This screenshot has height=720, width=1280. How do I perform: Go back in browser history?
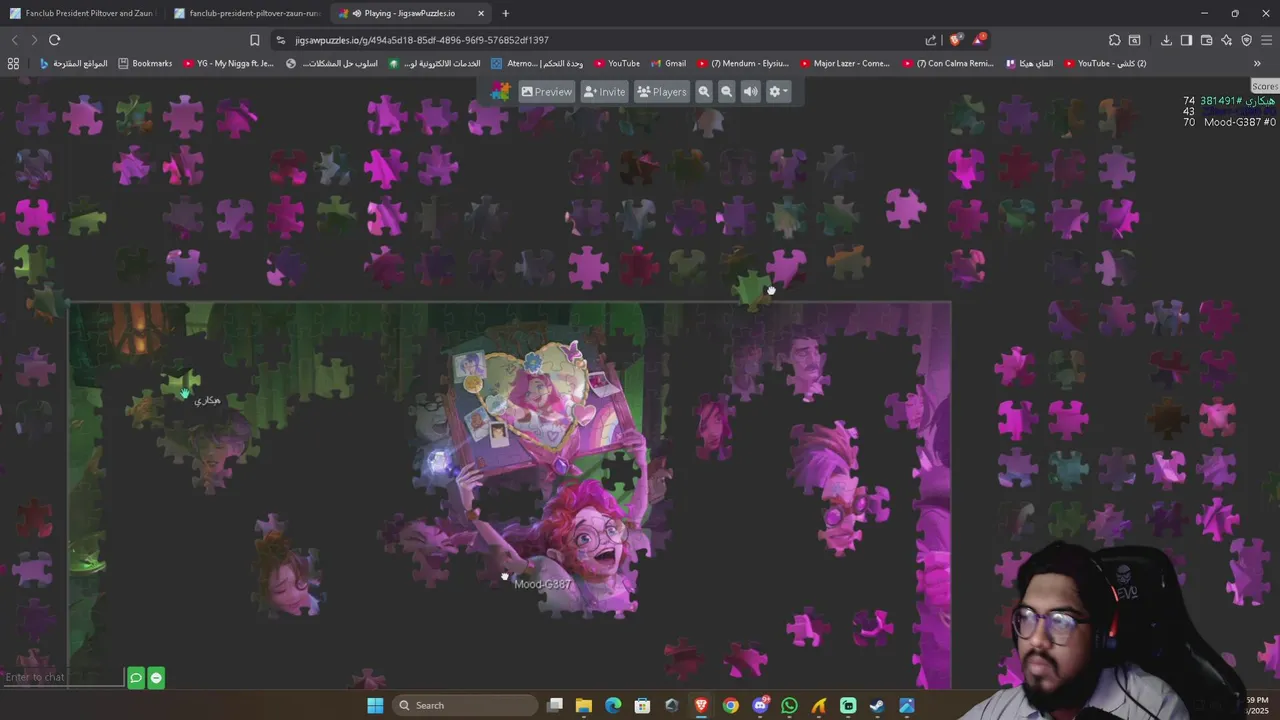point(14,40)
